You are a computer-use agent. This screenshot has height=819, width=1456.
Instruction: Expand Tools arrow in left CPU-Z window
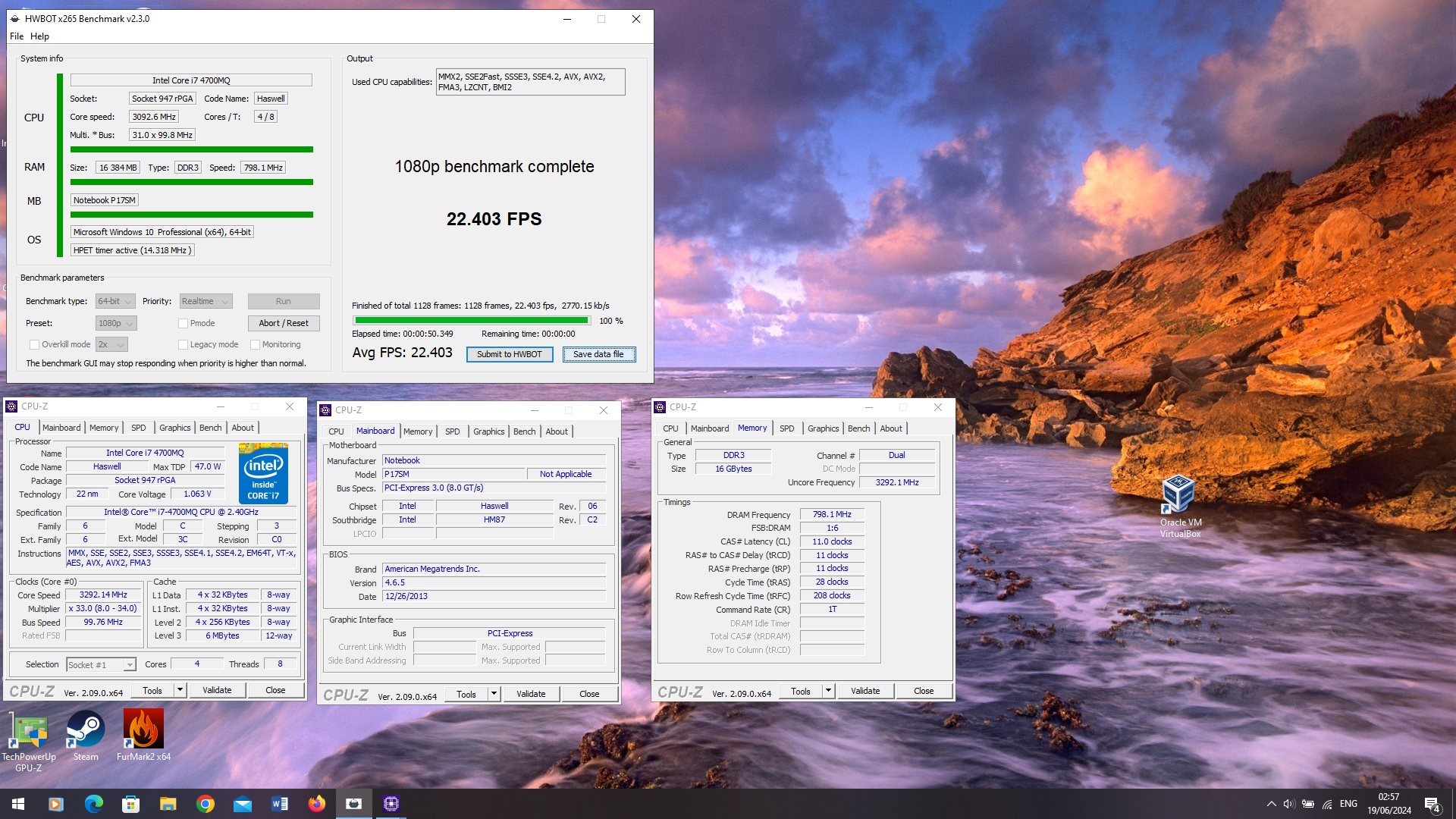pos(180,690)
